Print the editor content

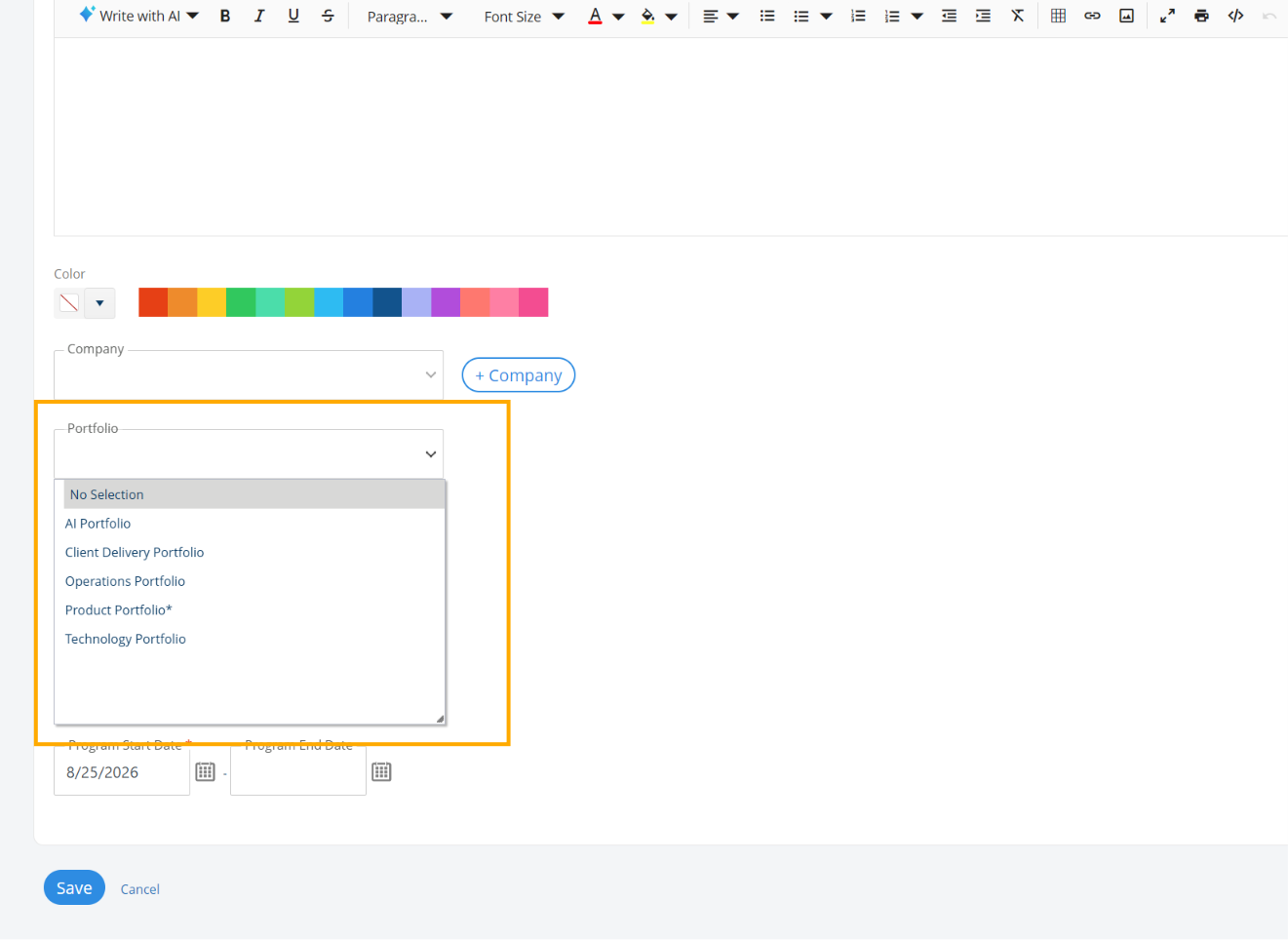coord(1201,16)
